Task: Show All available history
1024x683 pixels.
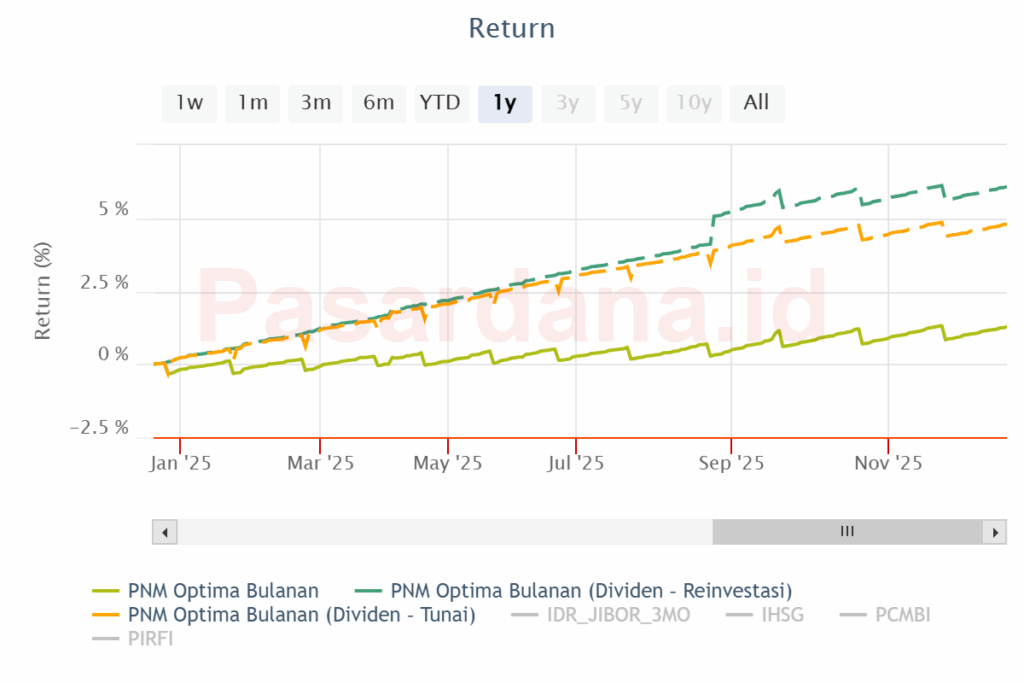Action: [x=757, y=103]
